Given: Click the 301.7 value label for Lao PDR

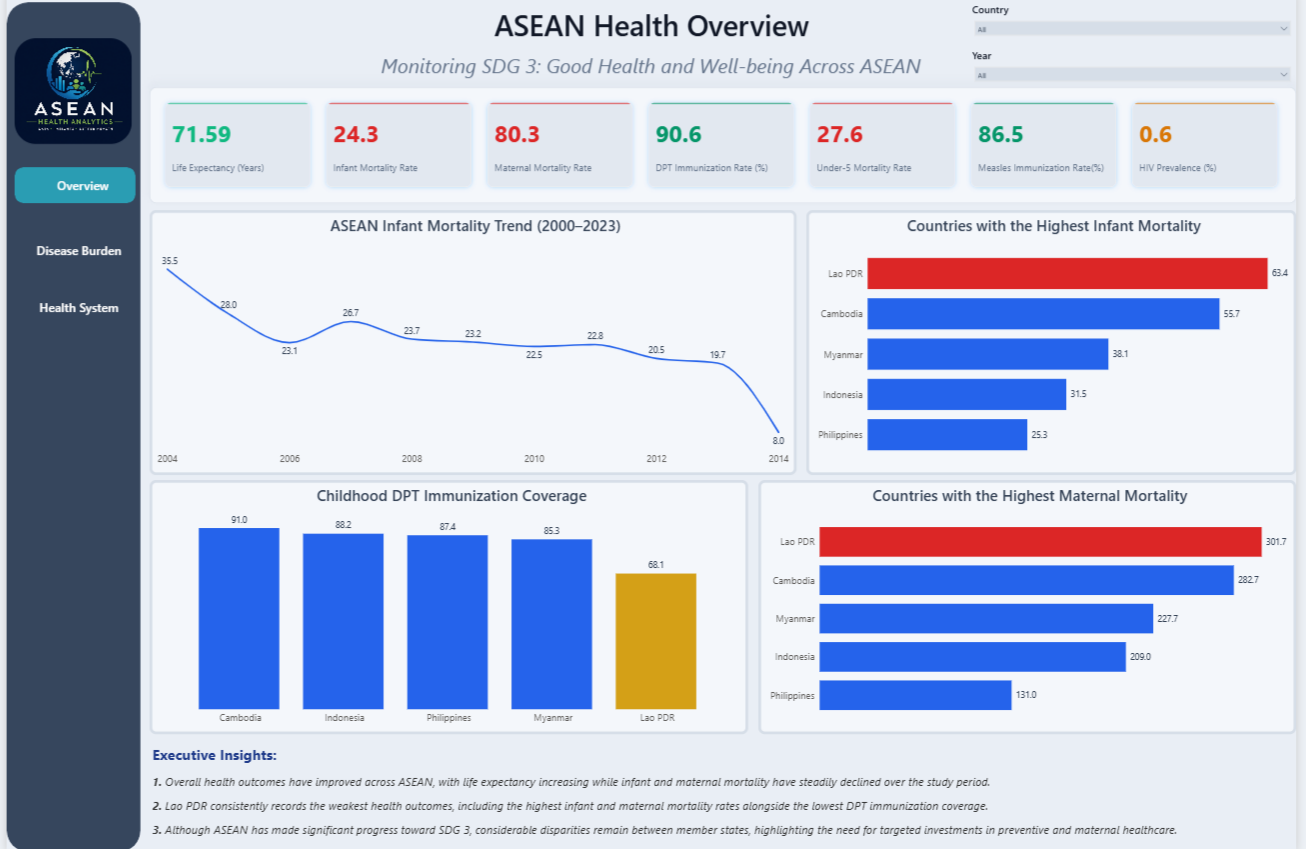Looking at the screenshot, I should tap(1277, 542).
